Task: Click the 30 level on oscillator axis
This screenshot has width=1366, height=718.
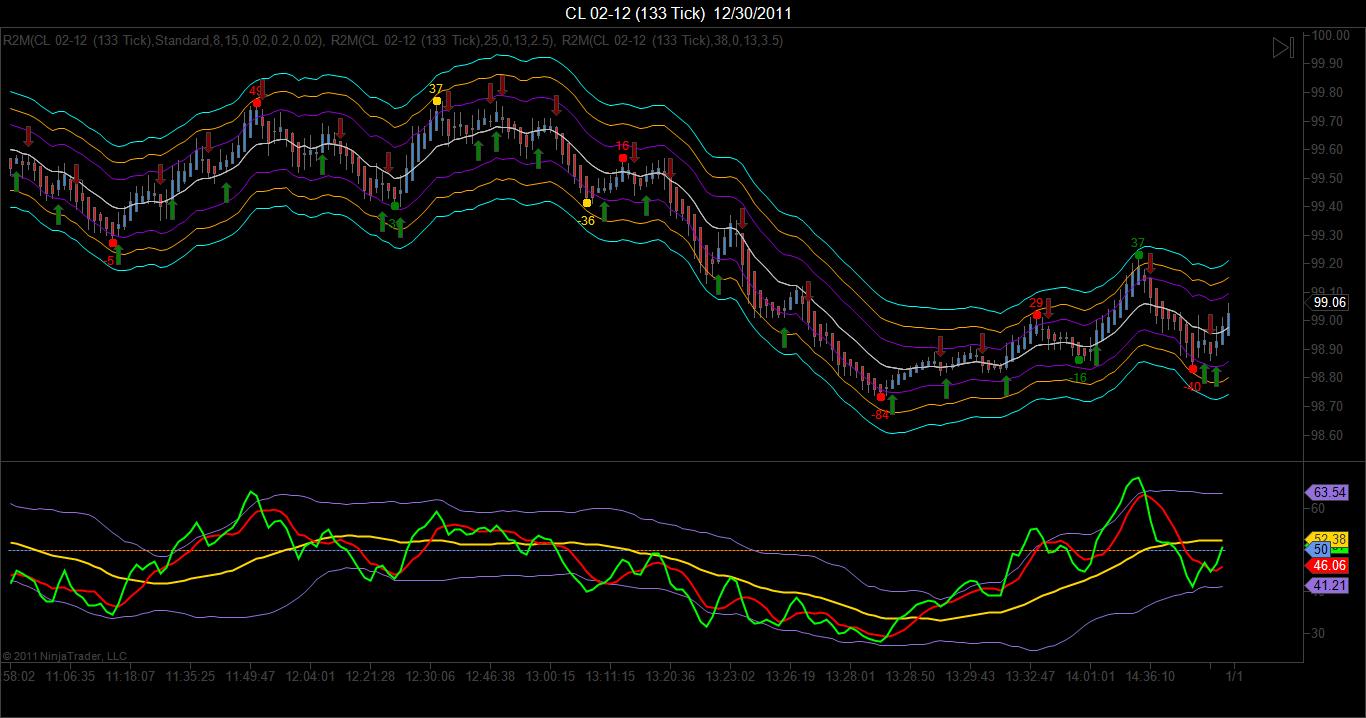Action: [x=1319, y=633]
